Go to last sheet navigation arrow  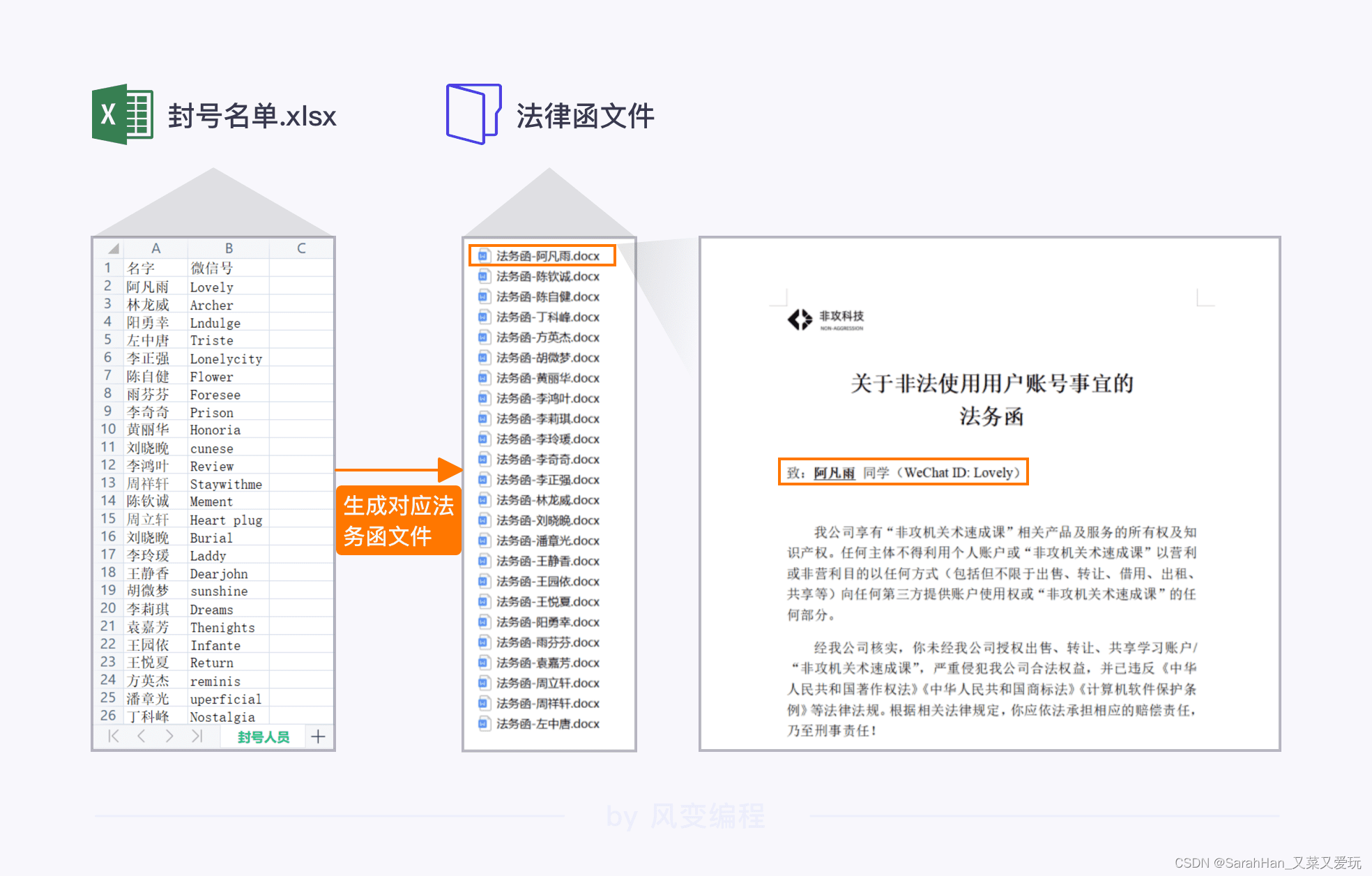click(197, 737)
